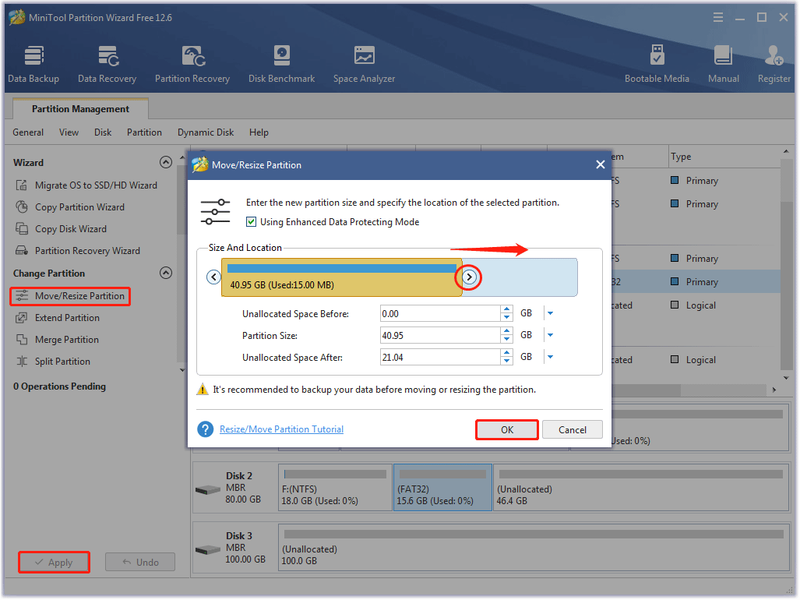Open unit dropdown for Partition Size

550,335
